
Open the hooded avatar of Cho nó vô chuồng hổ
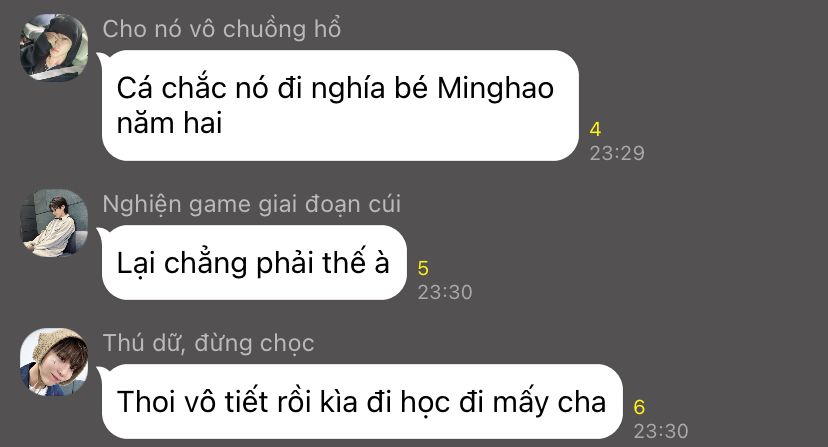click(x=54, y=48)
